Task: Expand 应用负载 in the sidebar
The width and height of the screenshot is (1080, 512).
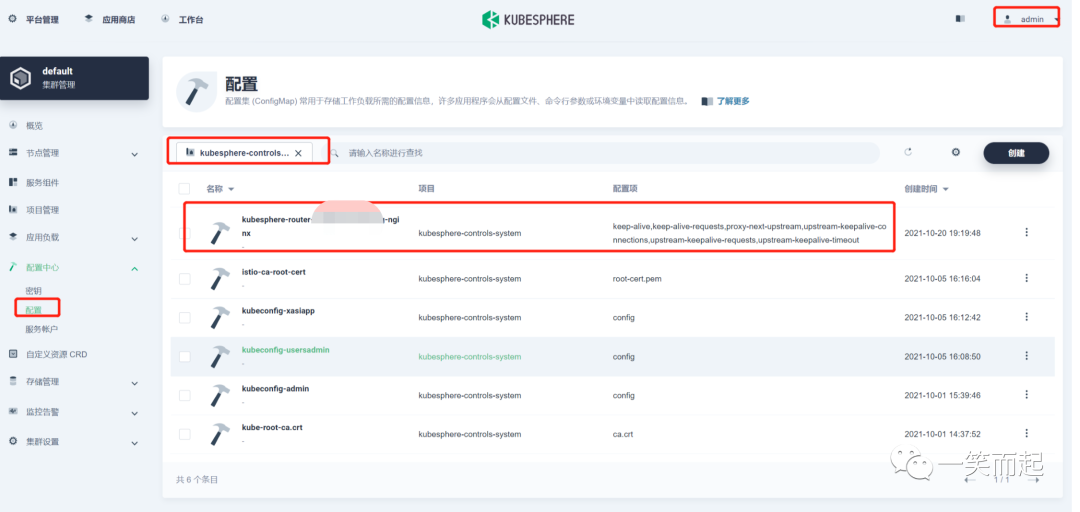Action: point(74,238)
